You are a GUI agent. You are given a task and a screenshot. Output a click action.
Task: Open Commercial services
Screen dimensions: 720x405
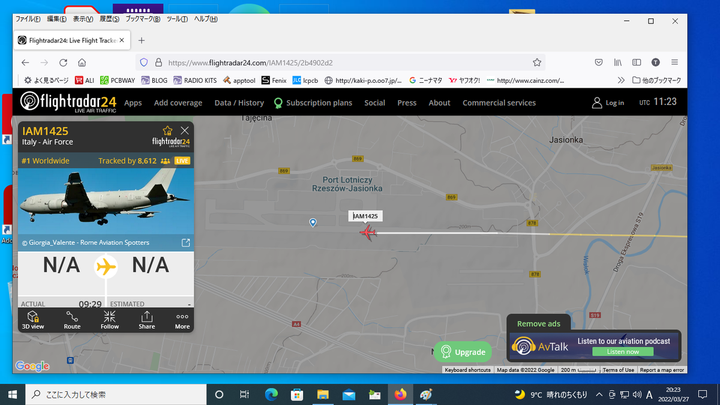(499, 103)
